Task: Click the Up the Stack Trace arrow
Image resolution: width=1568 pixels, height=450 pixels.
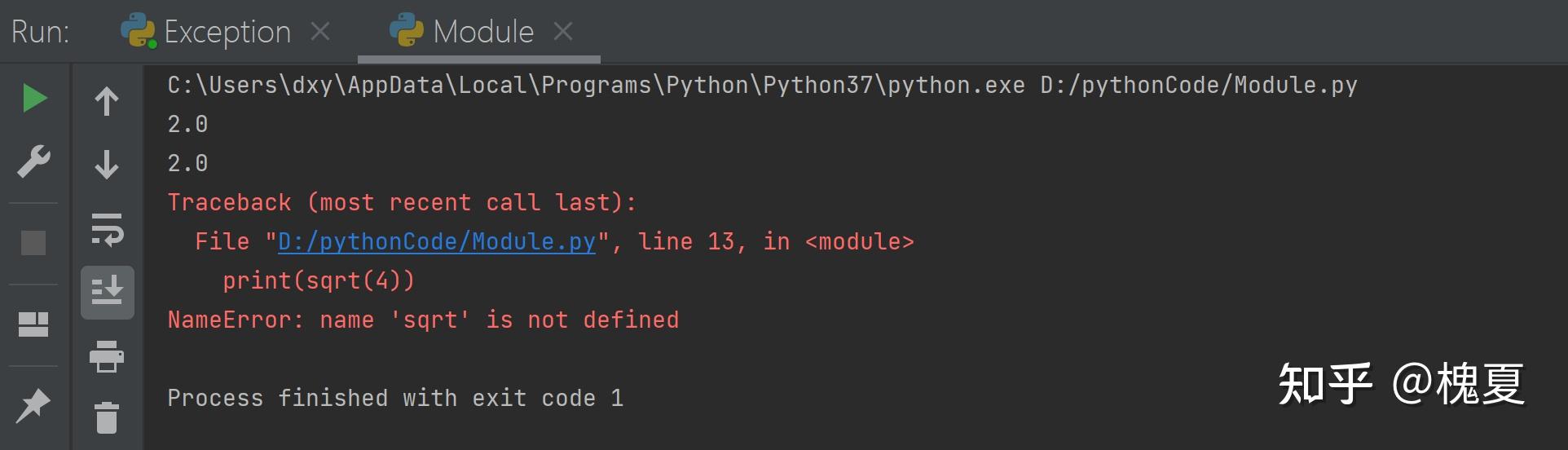Action: click(x=107, y=101)
